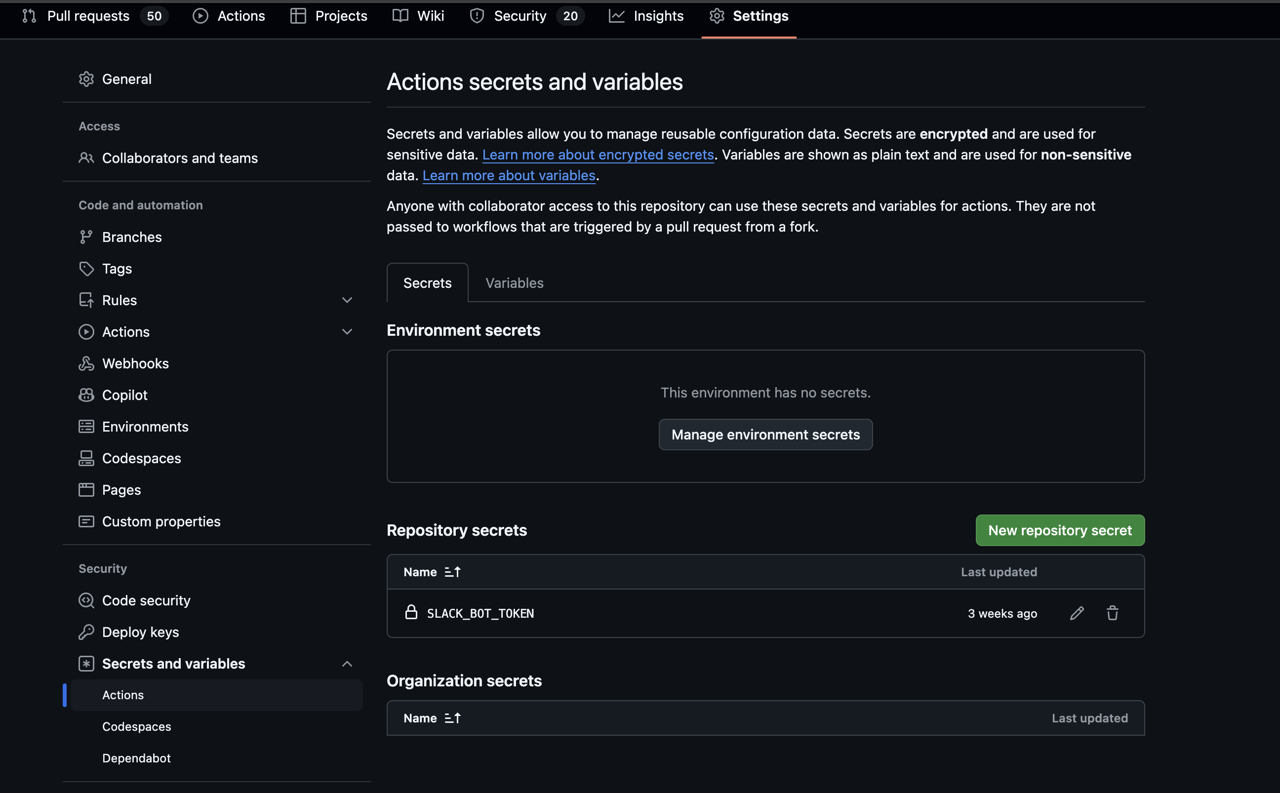Image resolution: width=1280 pixels, height=793 pixels.
Task: Click the Projects table icon in top nav
Action: [298, 16]
